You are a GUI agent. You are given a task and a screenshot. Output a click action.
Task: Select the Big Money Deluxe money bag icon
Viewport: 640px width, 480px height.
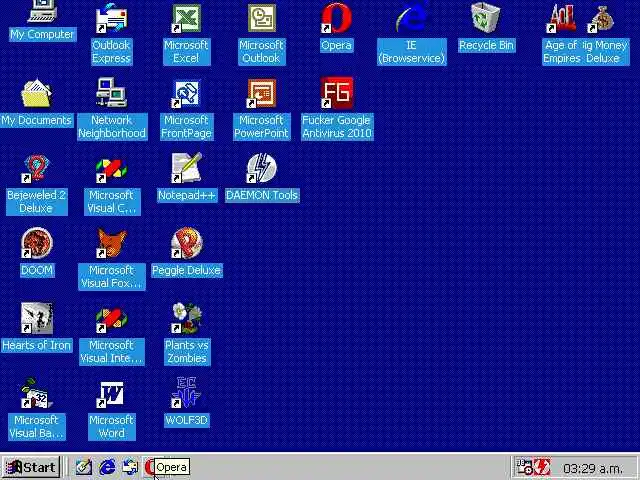click(x=602, y=18)
